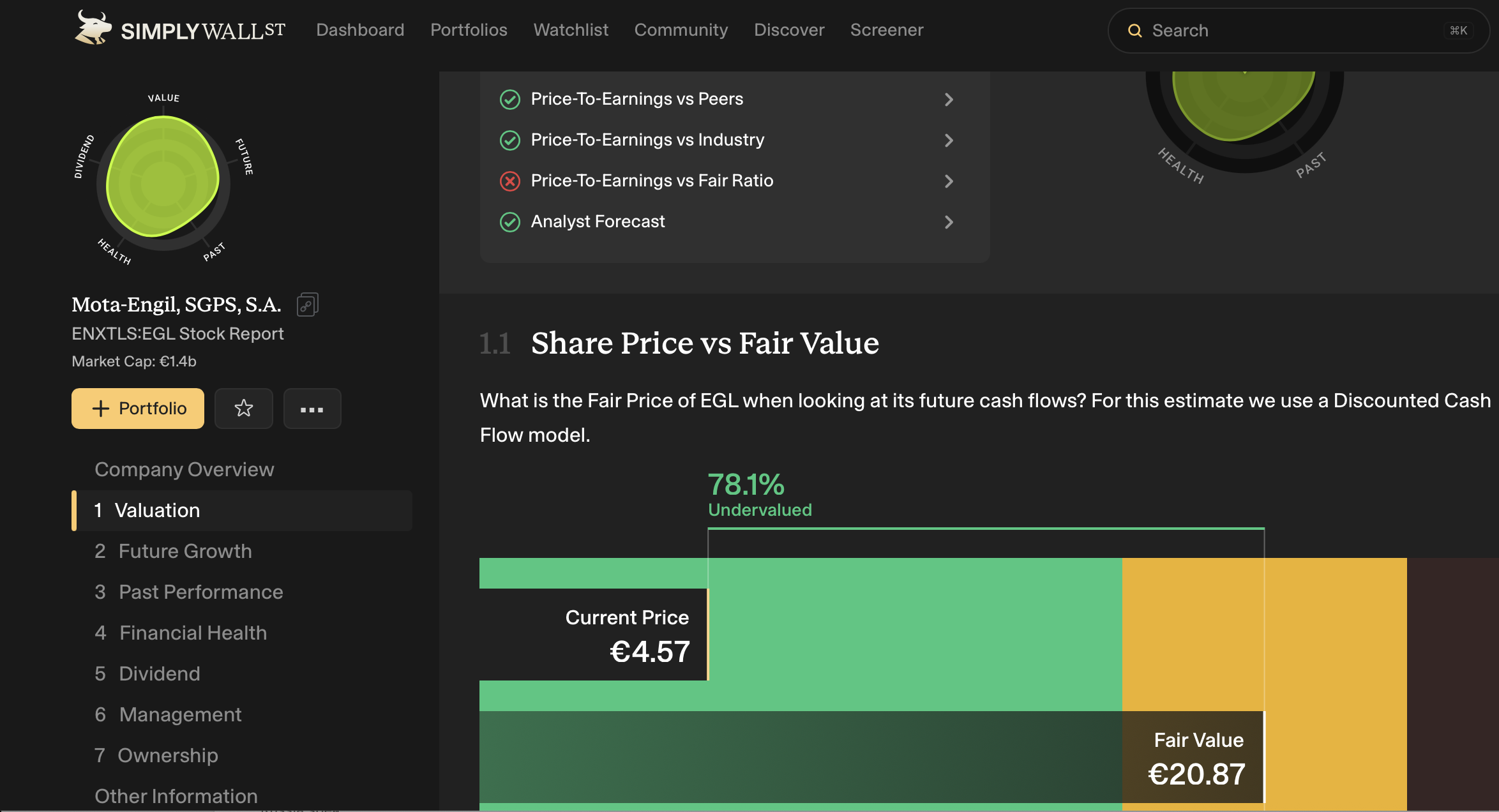Click the sidebar snowflake chart for Mota-Engil
Viewport: 1499px width, 812px height.
pyautogui.click(x=163, y=179)
